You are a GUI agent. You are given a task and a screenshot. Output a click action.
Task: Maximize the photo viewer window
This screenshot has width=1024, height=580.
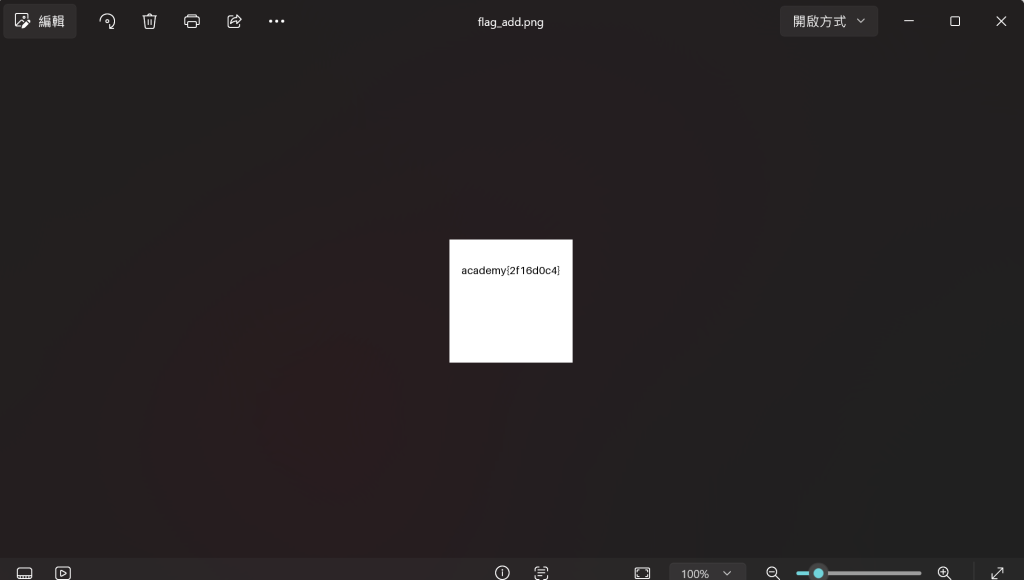pyautogui.click(x=955, y=21)
